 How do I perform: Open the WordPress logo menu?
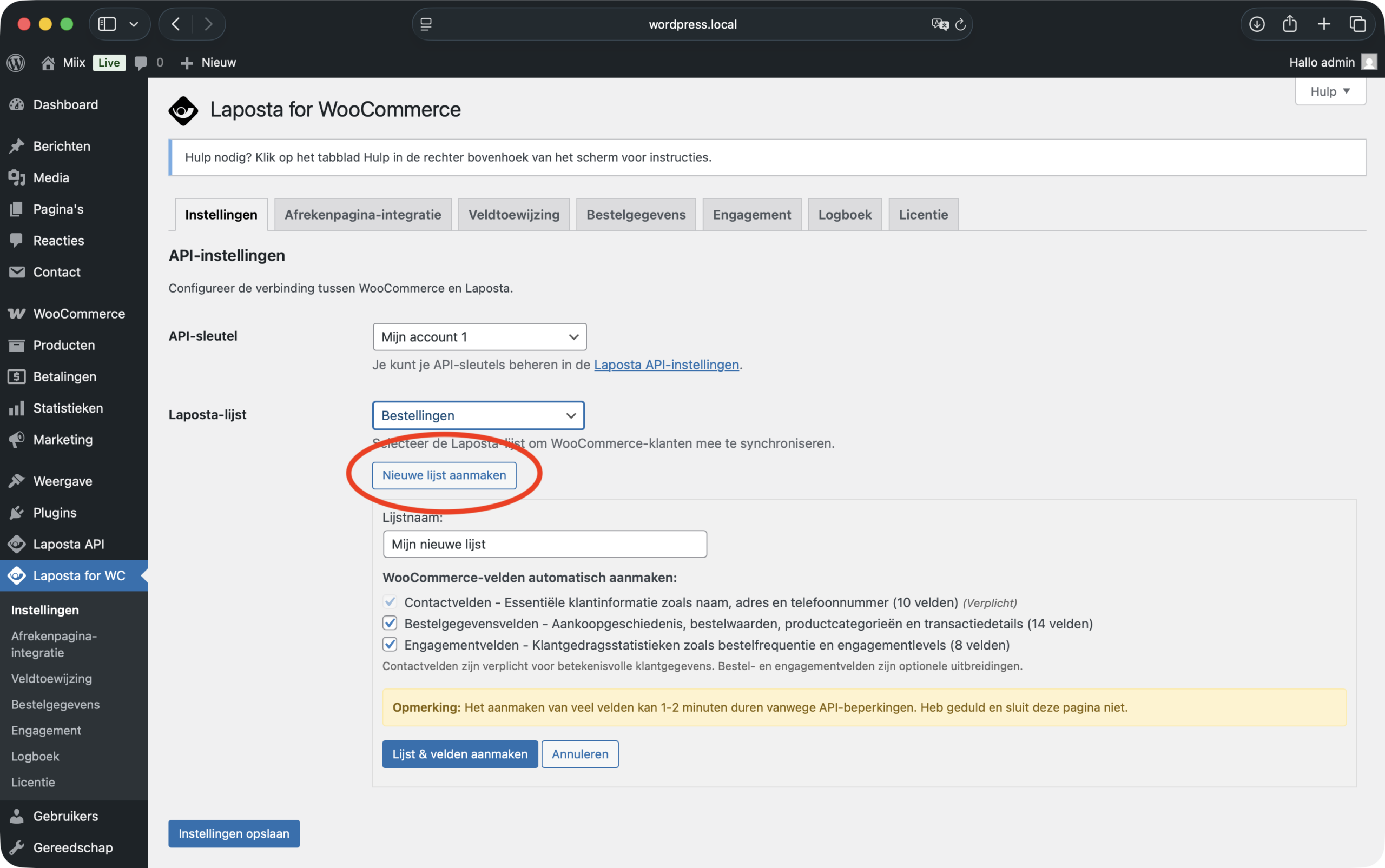15,63
